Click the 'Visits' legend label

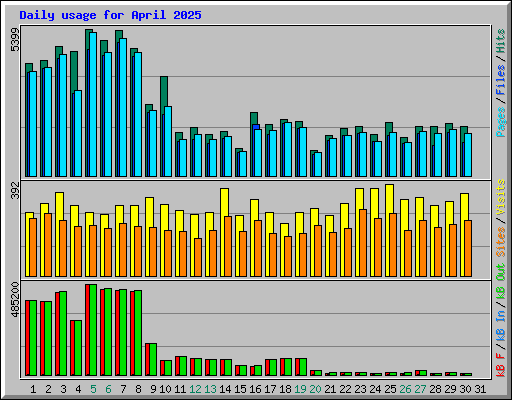pos(500,197)
